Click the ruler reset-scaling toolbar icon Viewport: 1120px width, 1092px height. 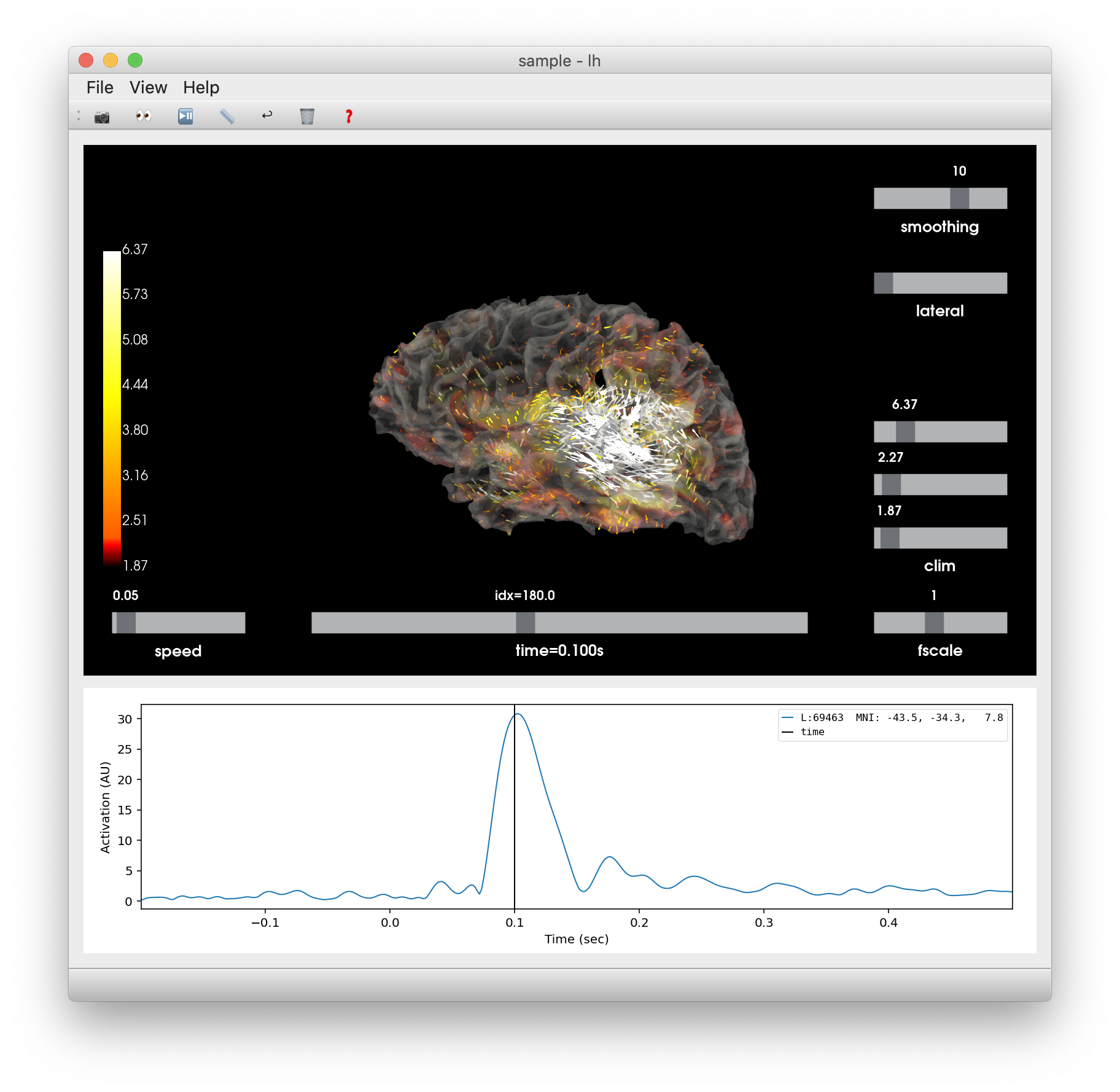(227, 116)
